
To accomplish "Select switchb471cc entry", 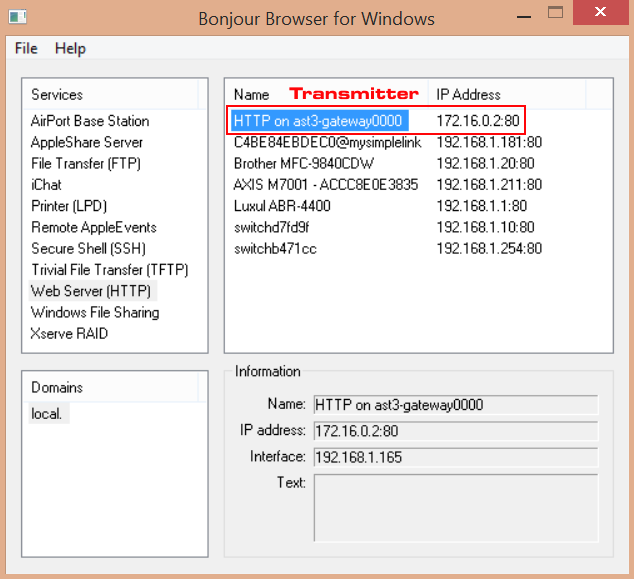I will 275,248.
